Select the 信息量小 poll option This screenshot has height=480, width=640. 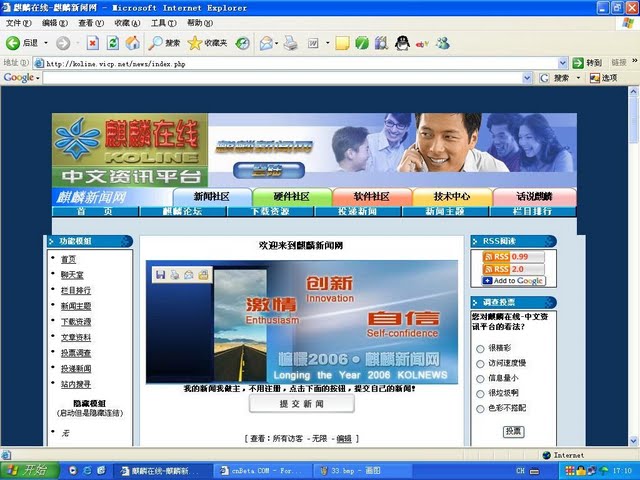[x=480, y=379]
